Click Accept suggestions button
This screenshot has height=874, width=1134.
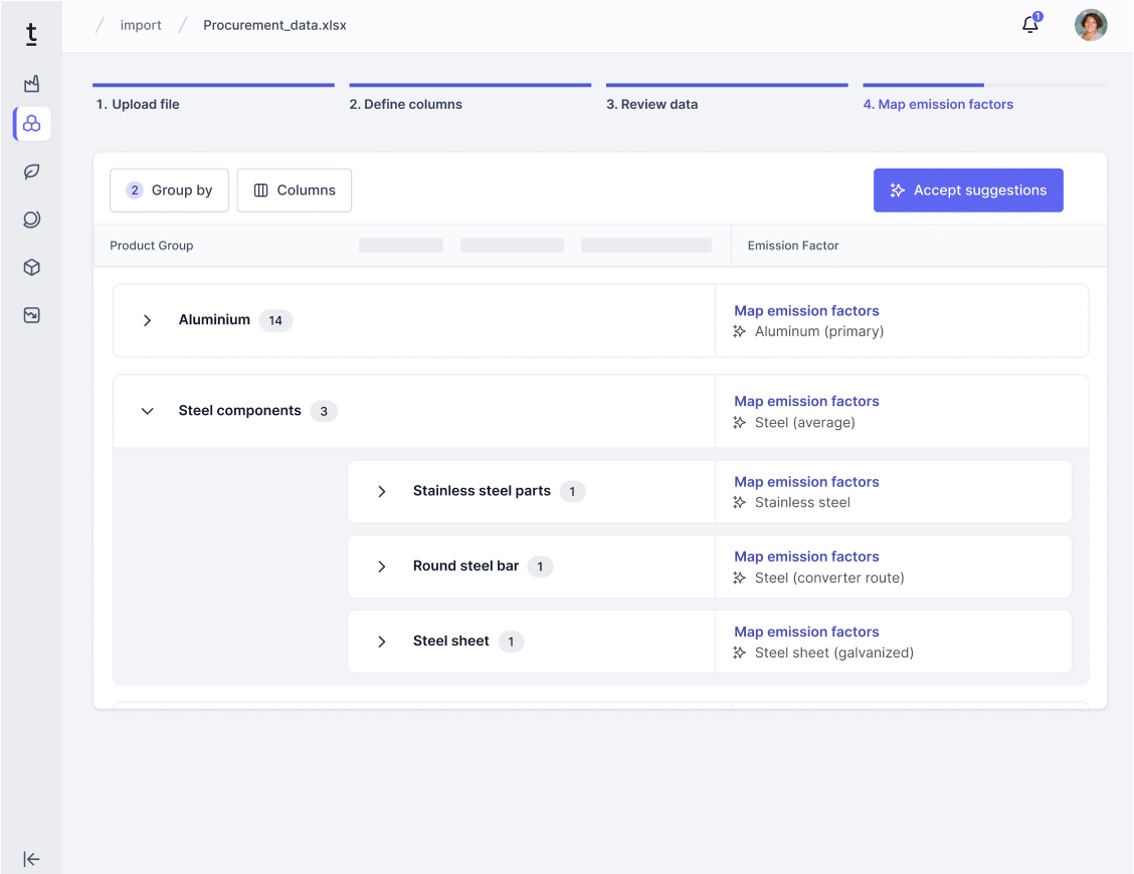pyautogui.click(x=968, y=190)
